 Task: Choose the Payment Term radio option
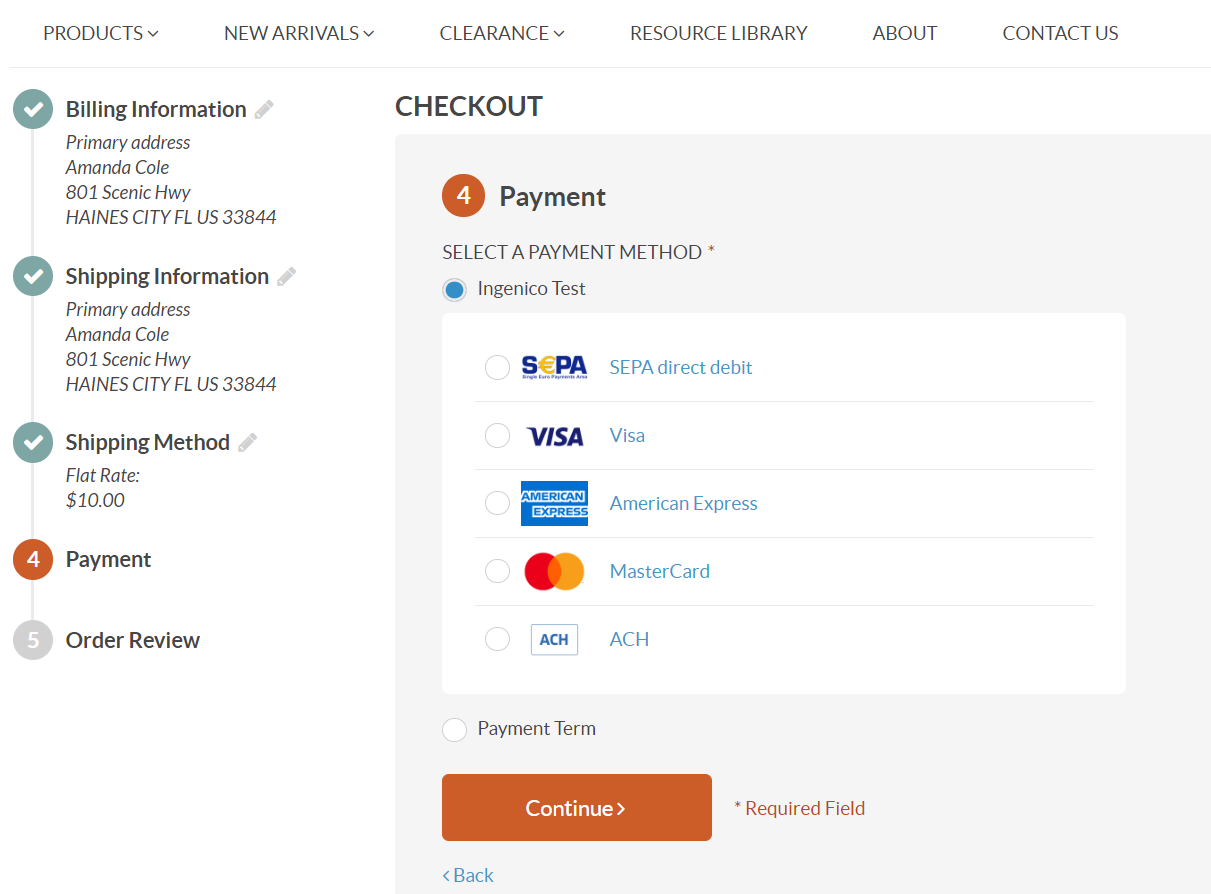tap(455, 730)
